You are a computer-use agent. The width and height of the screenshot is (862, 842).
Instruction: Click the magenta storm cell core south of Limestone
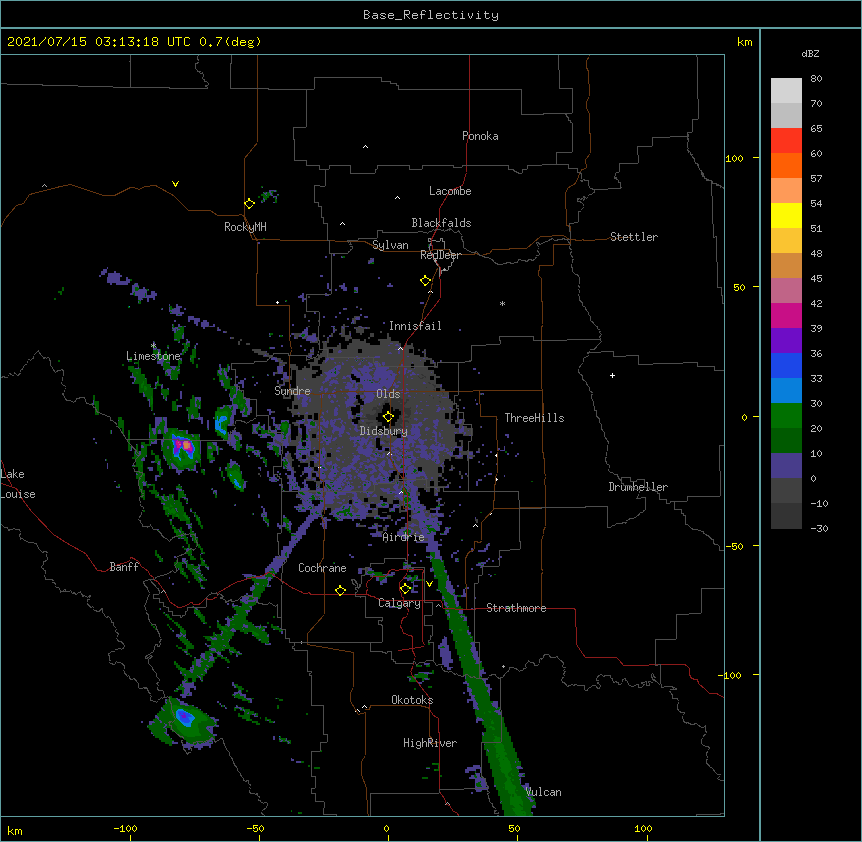click(x=183, y=446)
